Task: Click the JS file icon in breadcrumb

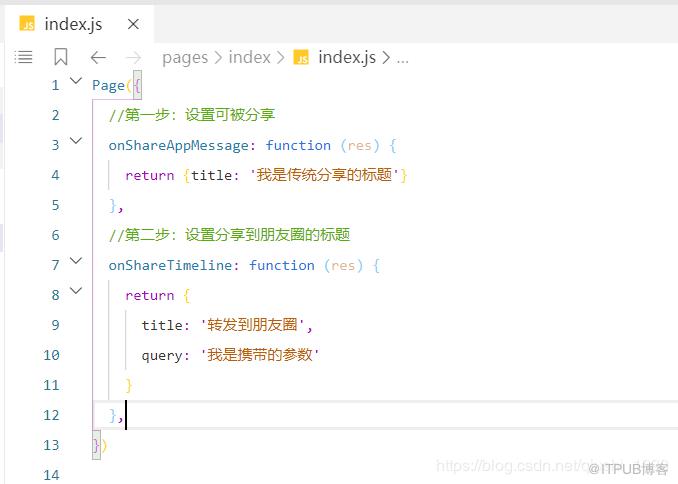Action: point(301,57)
